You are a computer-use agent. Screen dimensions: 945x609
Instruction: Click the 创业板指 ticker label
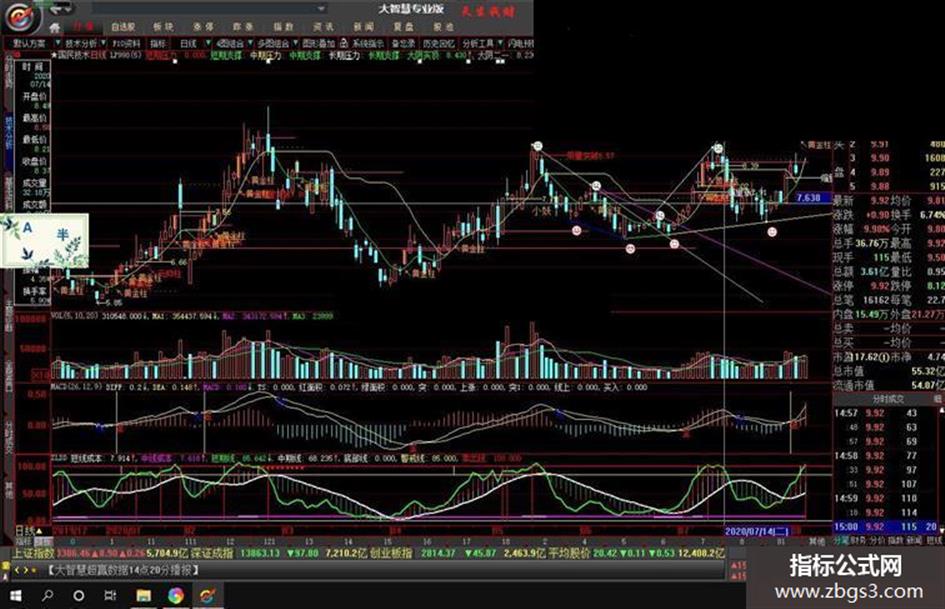pos(391,553)
